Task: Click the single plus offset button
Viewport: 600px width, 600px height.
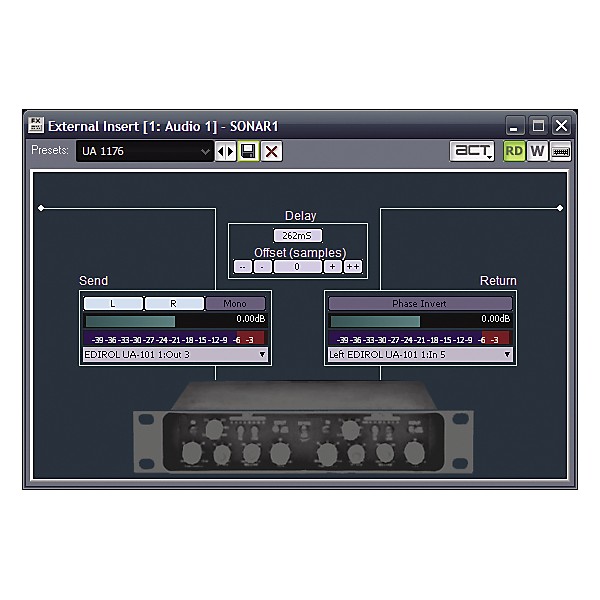Action: (333, 267)
